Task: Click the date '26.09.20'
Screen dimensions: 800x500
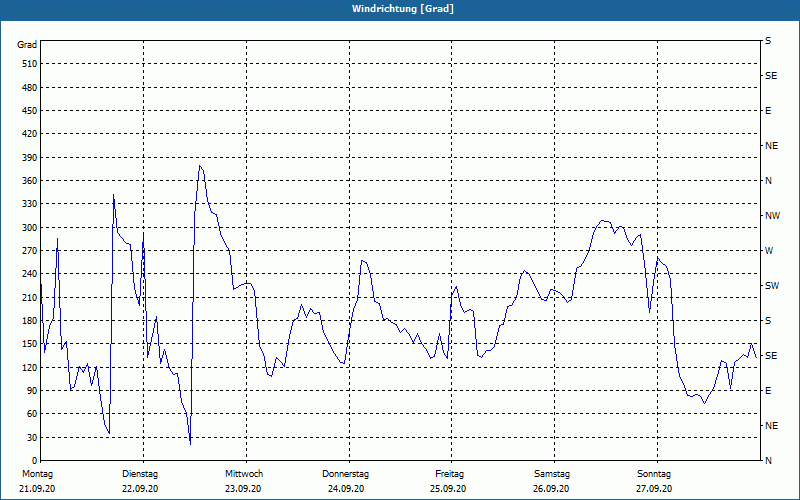Action: (551, 489)
